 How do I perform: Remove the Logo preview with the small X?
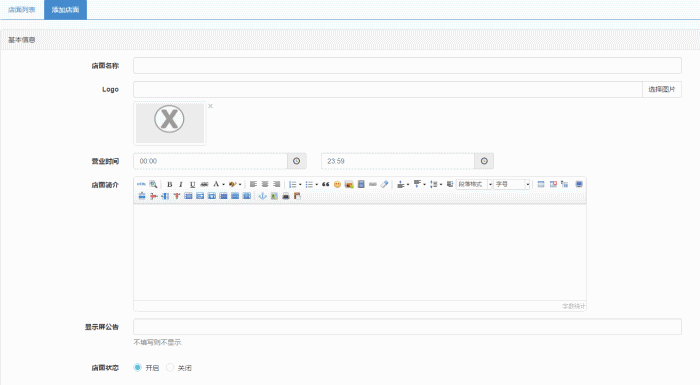[210, 106]
